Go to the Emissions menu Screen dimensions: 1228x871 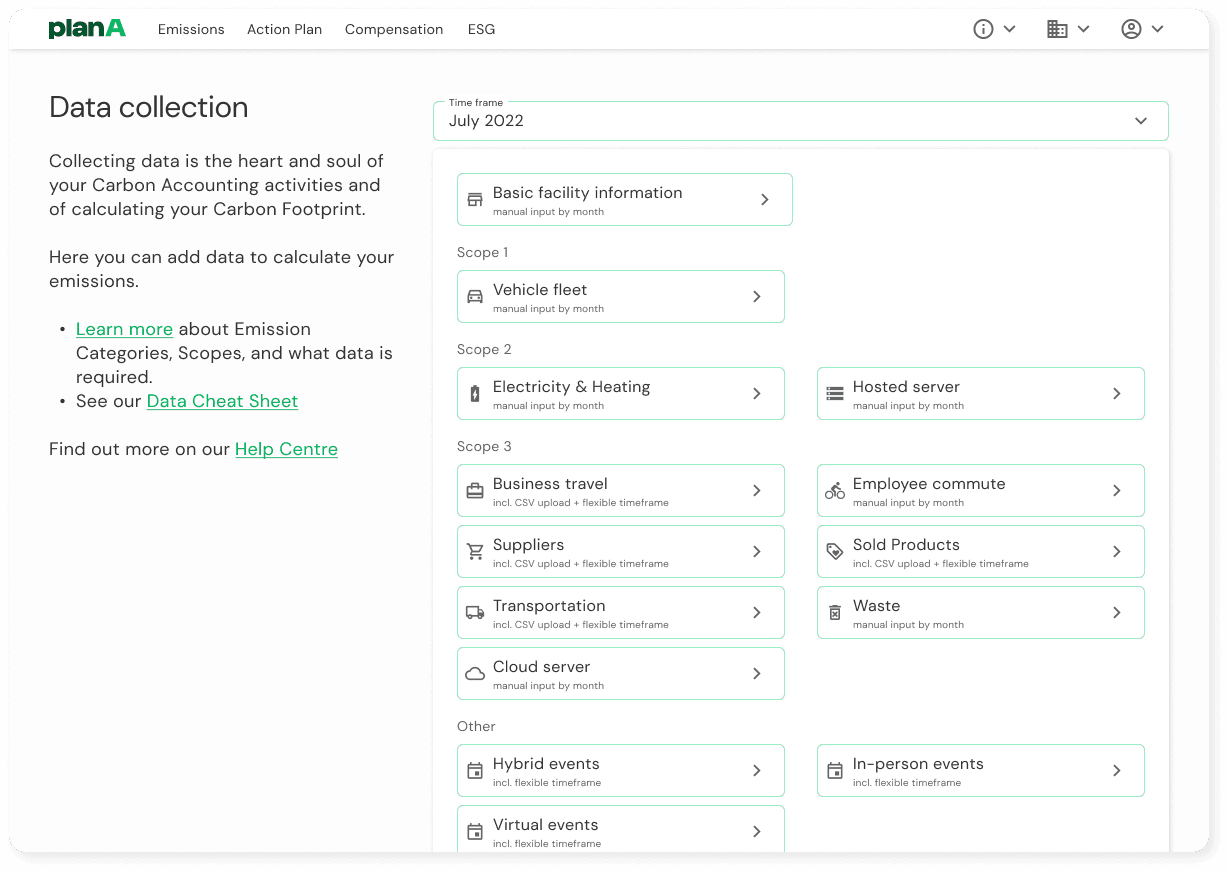click(191, 30)
